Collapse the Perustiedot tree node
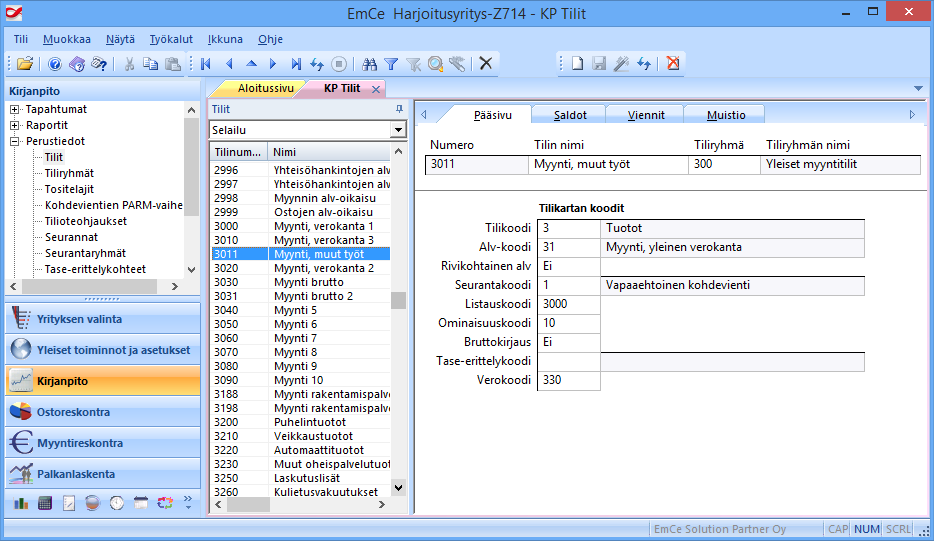934x541 pixels. pos(14,142)
